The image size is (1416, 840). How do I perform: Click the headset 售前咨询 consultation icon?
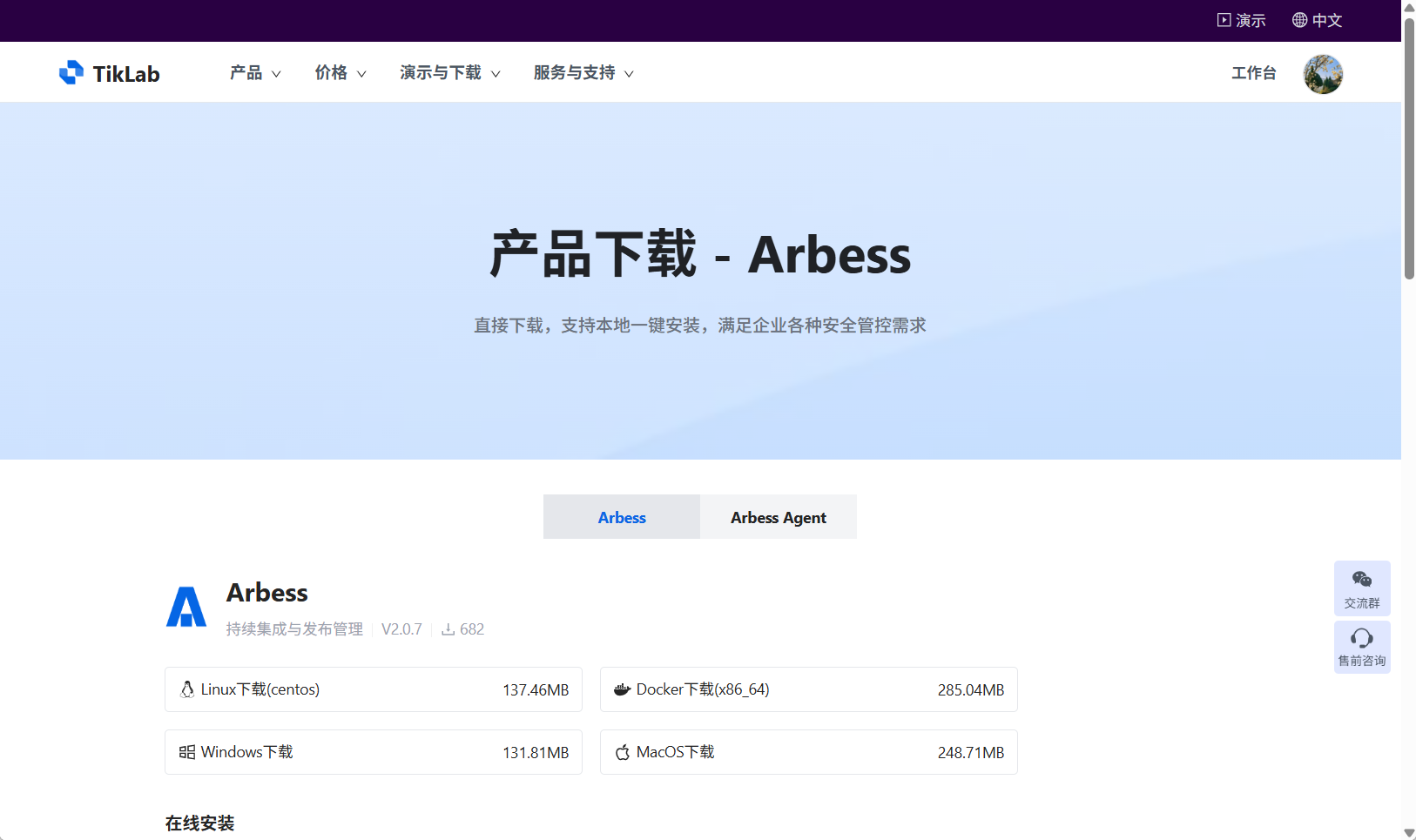(x=1362, y=639)
